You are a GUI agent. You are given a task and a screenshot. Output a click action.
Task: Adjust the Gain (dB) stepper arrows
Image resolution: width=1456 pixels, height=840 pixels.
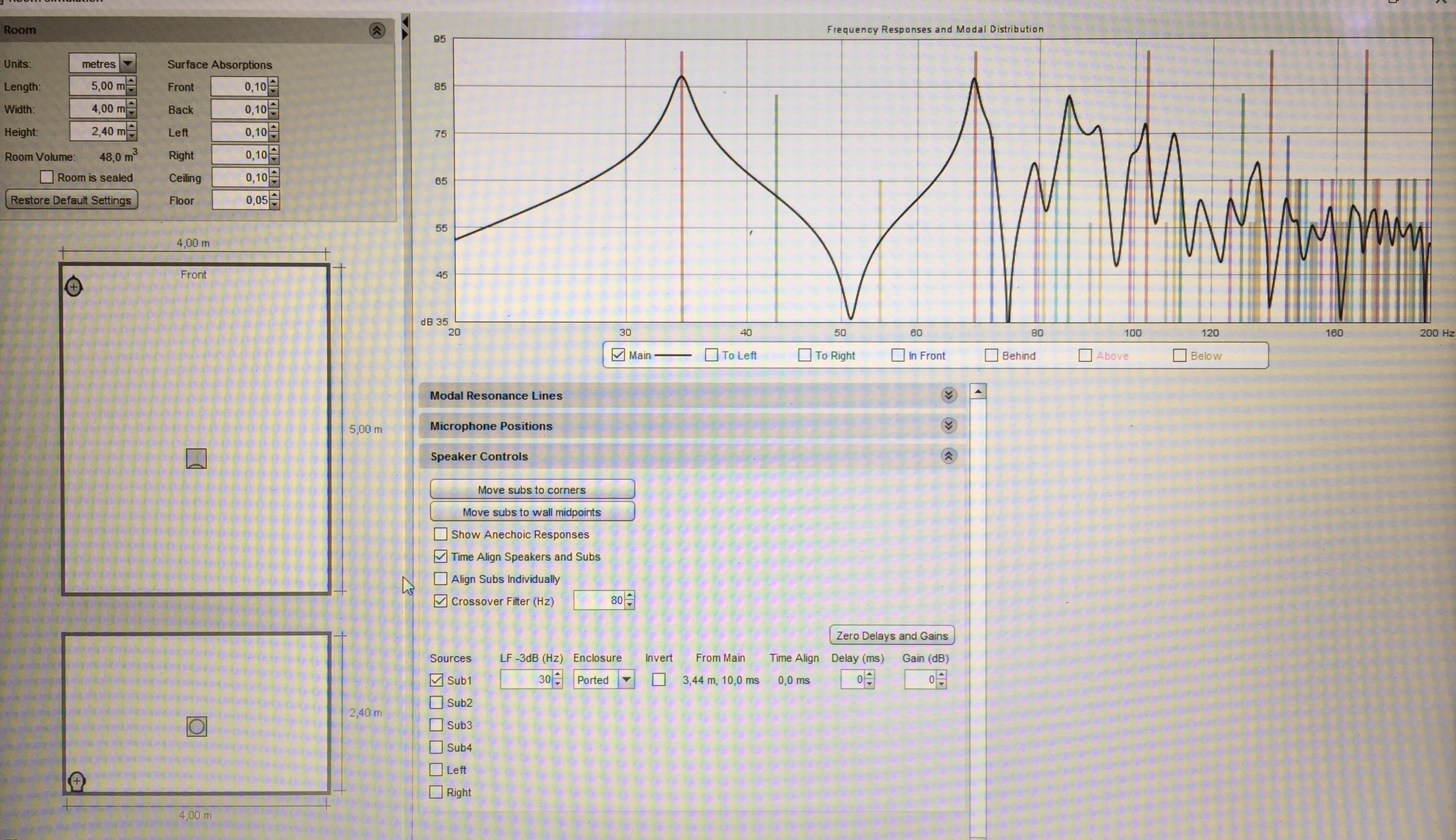[942, 679]
